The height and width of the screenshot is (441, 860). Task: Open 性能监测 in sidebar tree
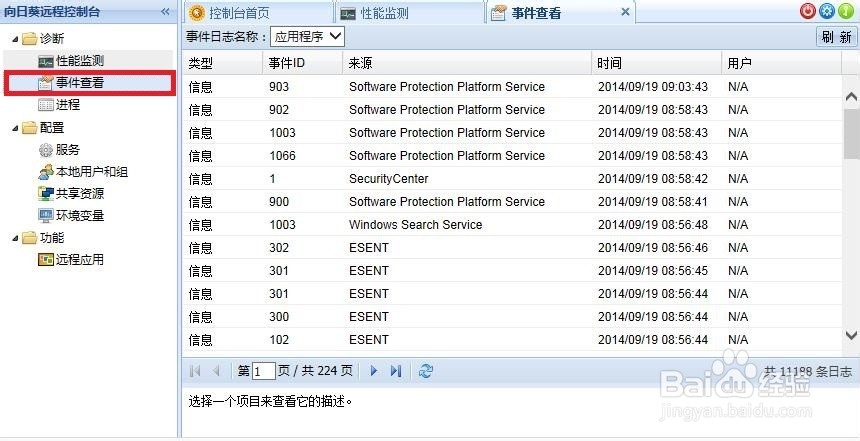click(79, 61)
